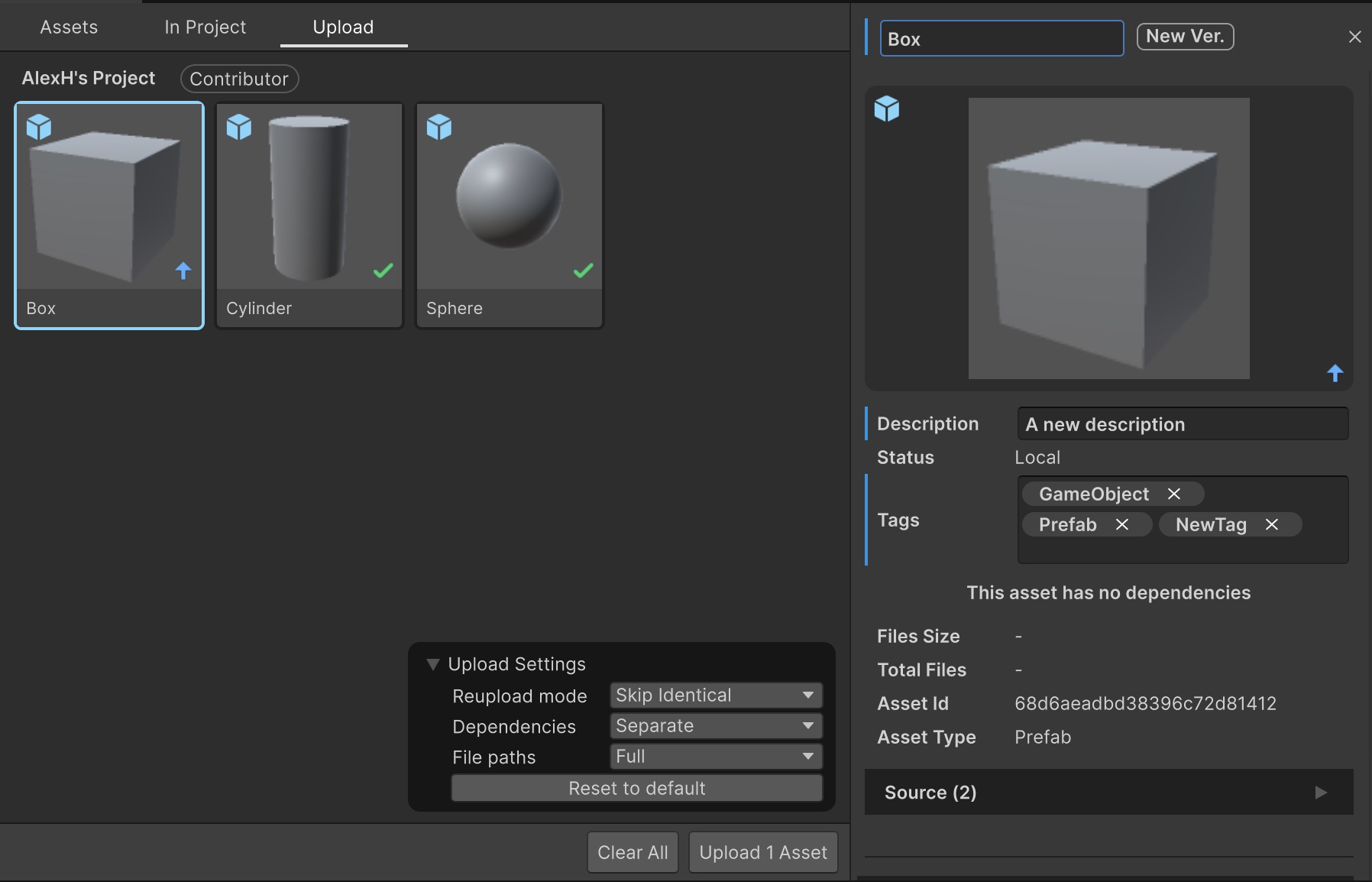Open the Reupload mode dropdown

click(716, 696)
